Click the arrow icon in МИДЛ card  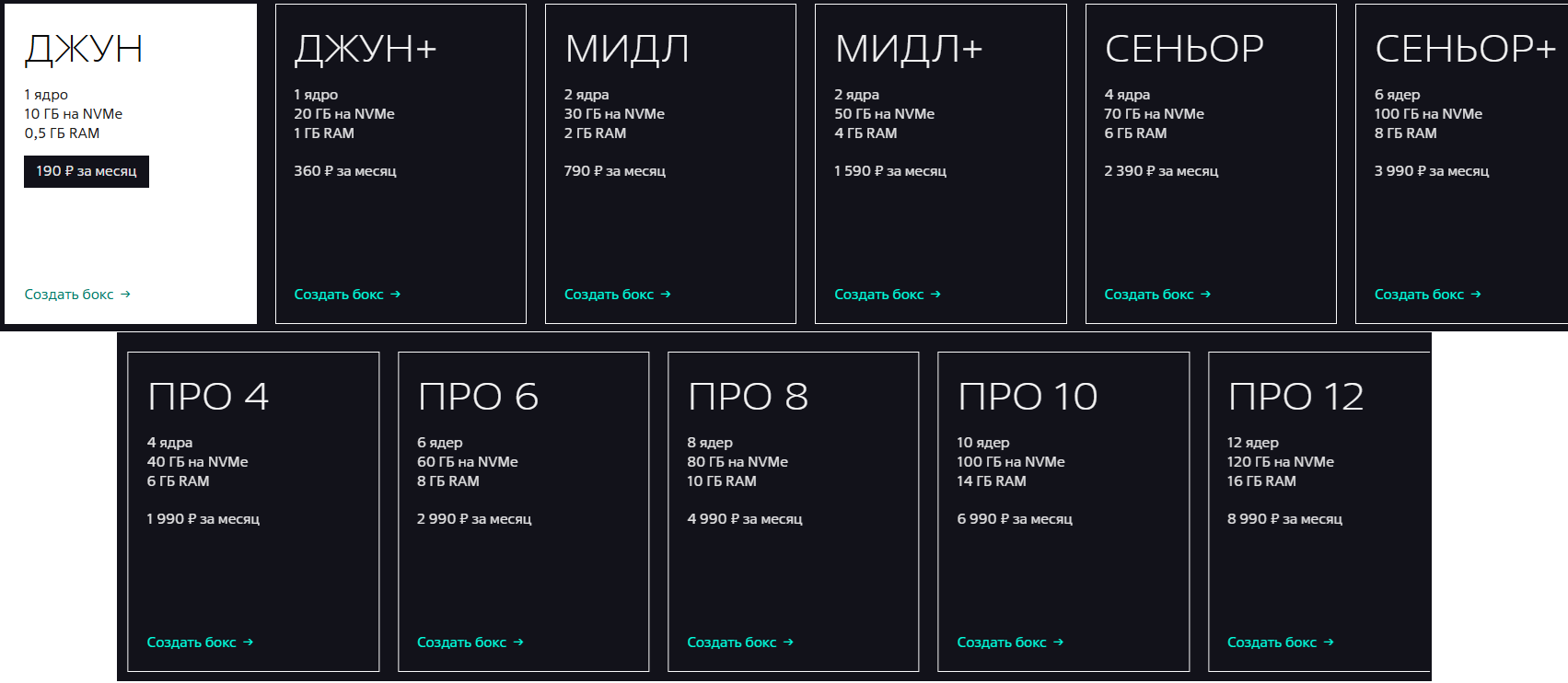(x=666, y=295)
